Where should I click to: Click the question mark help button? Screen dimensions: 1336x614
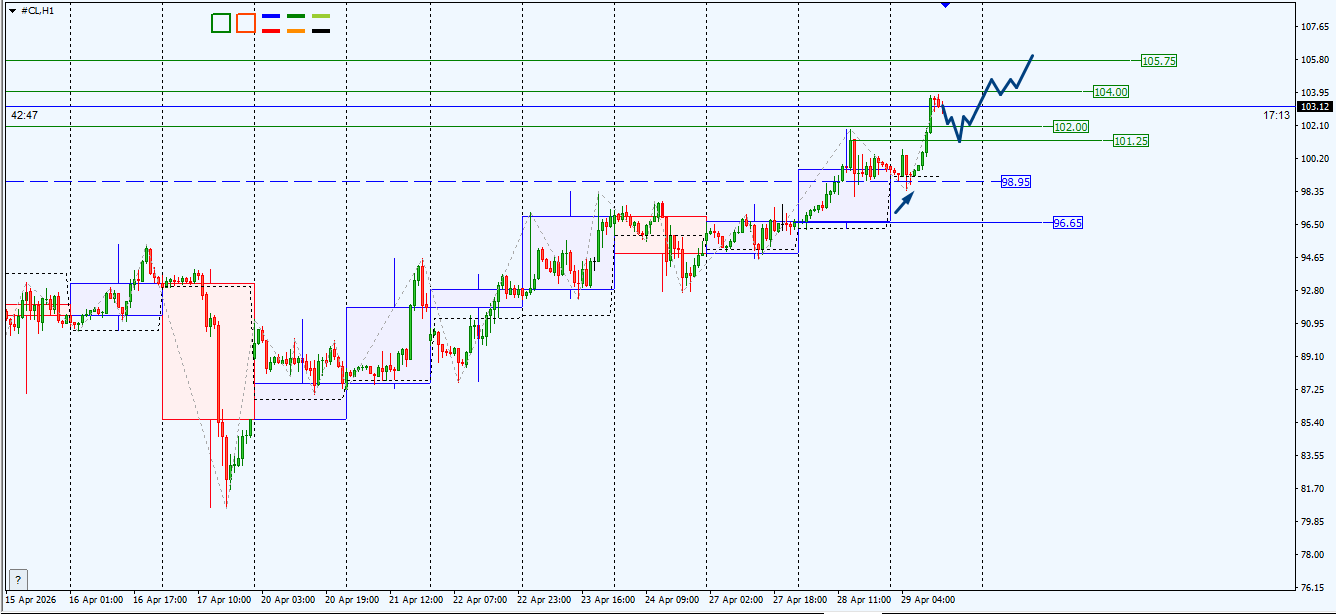[x=18, y=579]
